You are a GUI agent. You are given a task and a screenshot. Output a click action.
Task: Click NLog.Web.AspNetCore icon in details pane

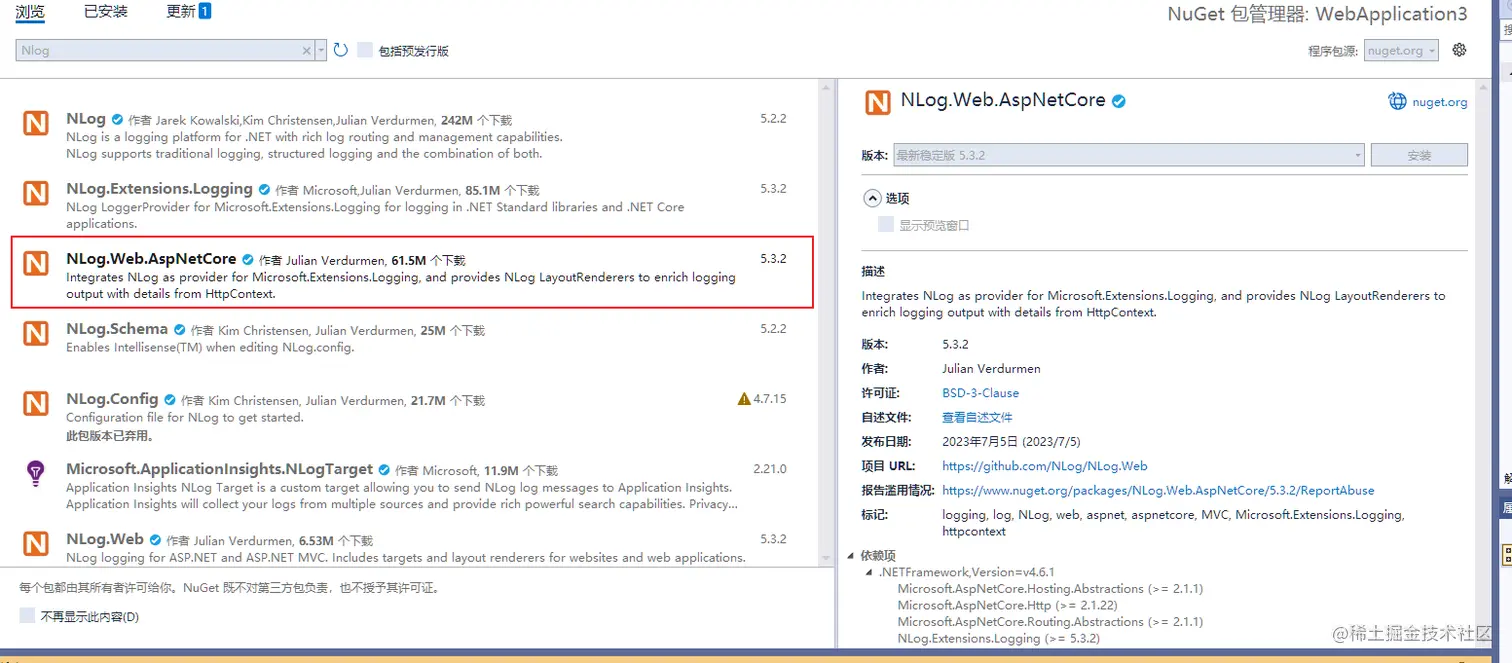tap(878, 102)
